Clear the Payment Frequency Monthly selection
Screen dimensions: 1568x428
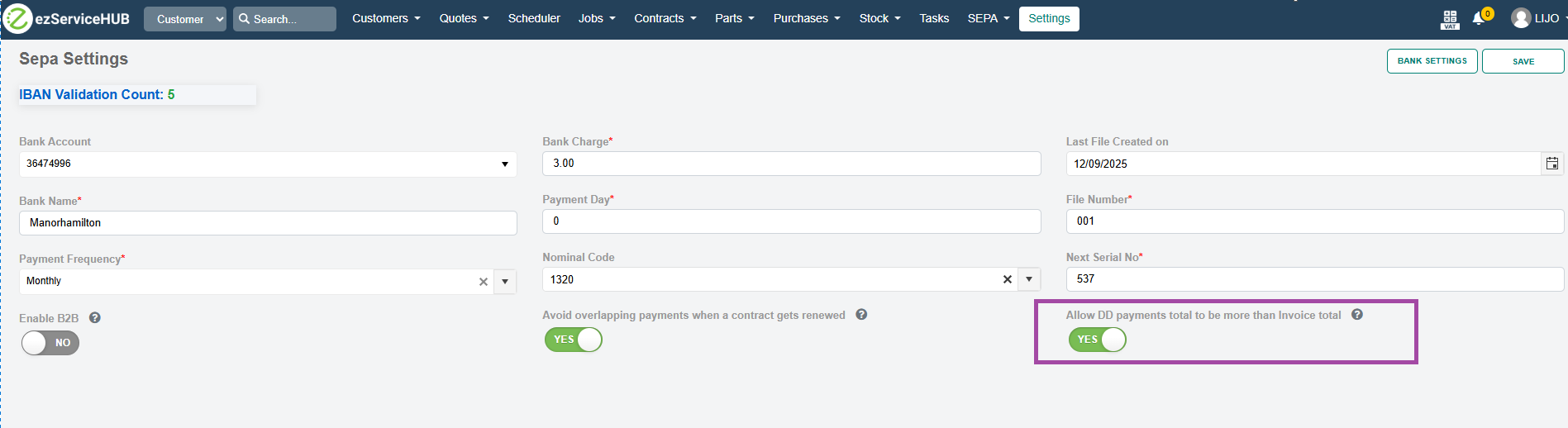(x=484, y=282)
